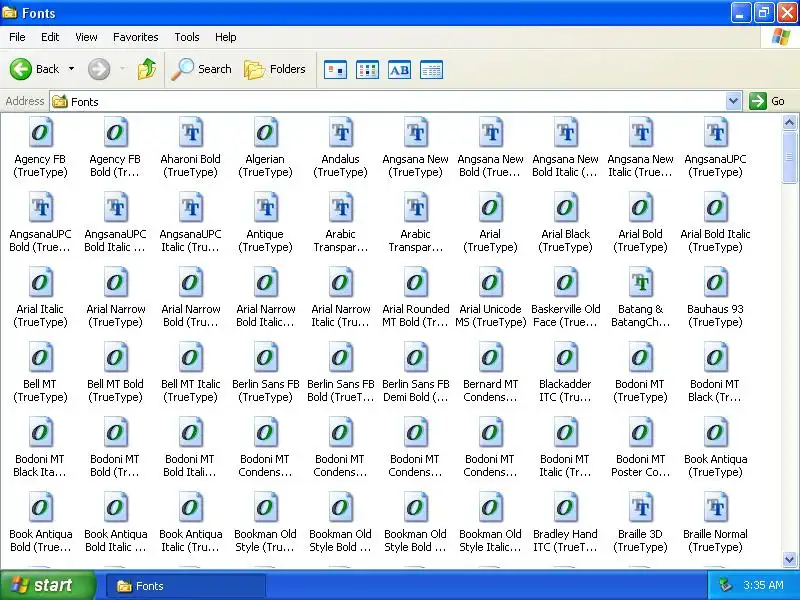Select the Braille 3D font icon
Image resolution: width=800 pixels, height=600 pixels.
point(640,508)
